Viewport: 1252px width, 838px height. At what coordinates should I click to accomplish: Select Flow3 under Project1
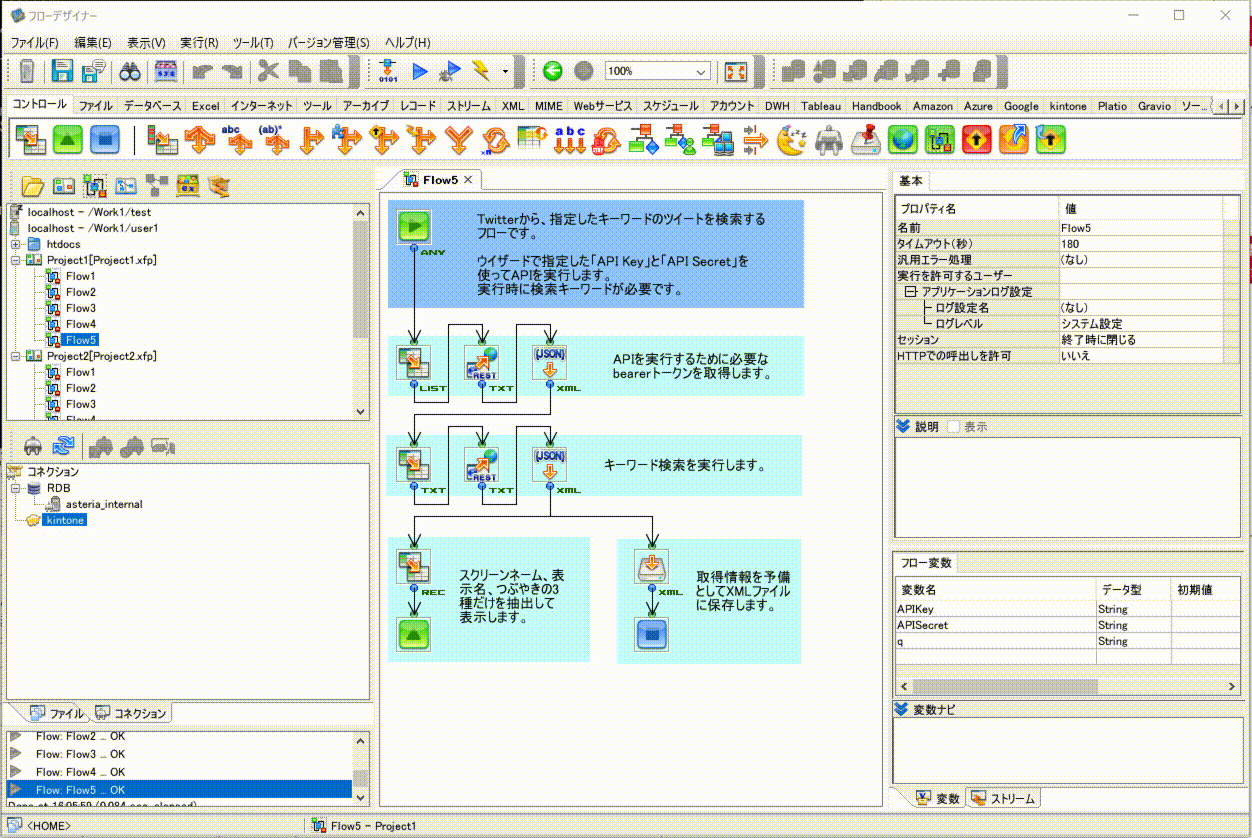[81, 308]
